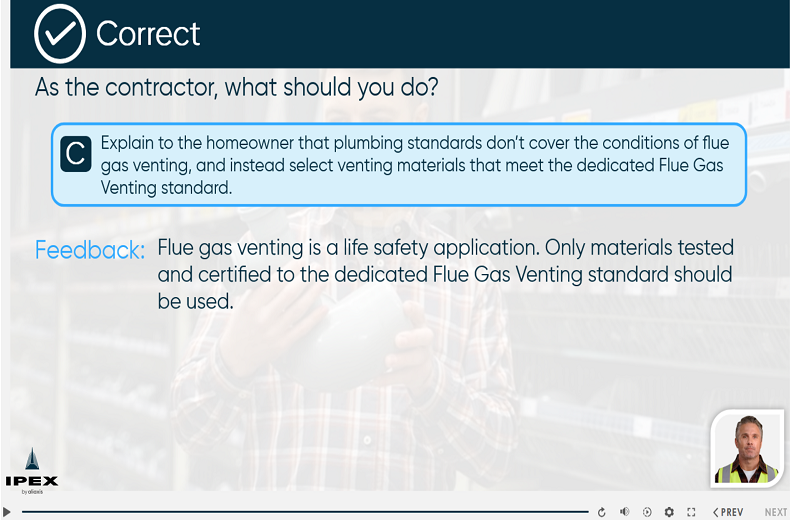The width and height of the screenshot is (790, 520).
Task: Click the question 'As the contractor' text
Action: click(x=236, y=87)
